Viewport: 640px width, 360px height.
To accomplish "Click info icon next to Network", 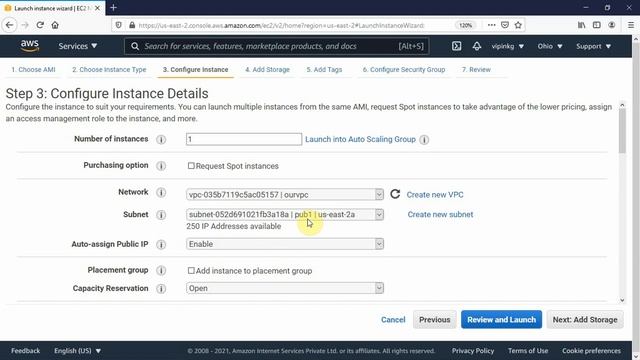I will 161,192.
